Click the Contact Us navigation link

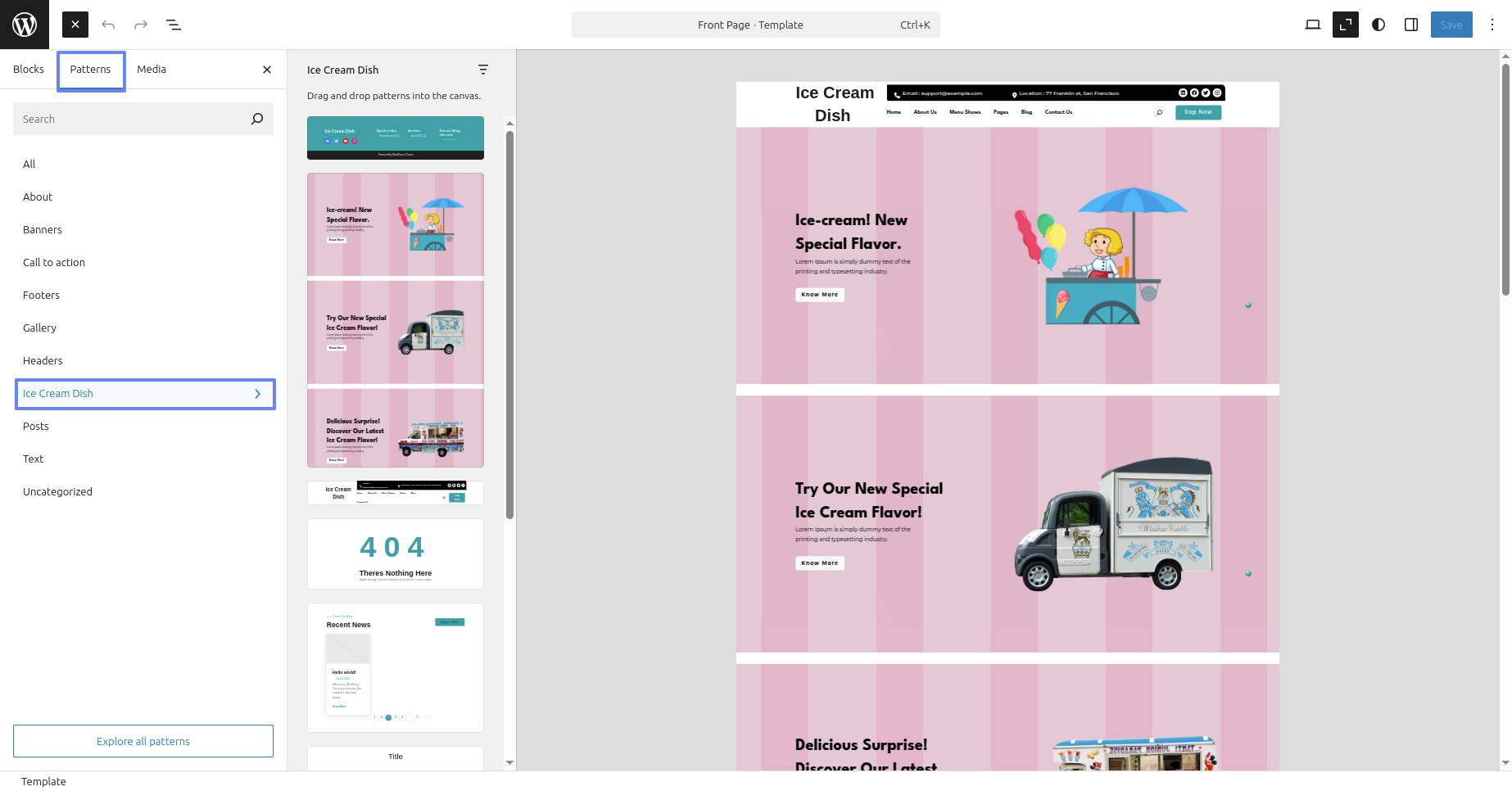pyautogui.click(x=1058, y=112)
